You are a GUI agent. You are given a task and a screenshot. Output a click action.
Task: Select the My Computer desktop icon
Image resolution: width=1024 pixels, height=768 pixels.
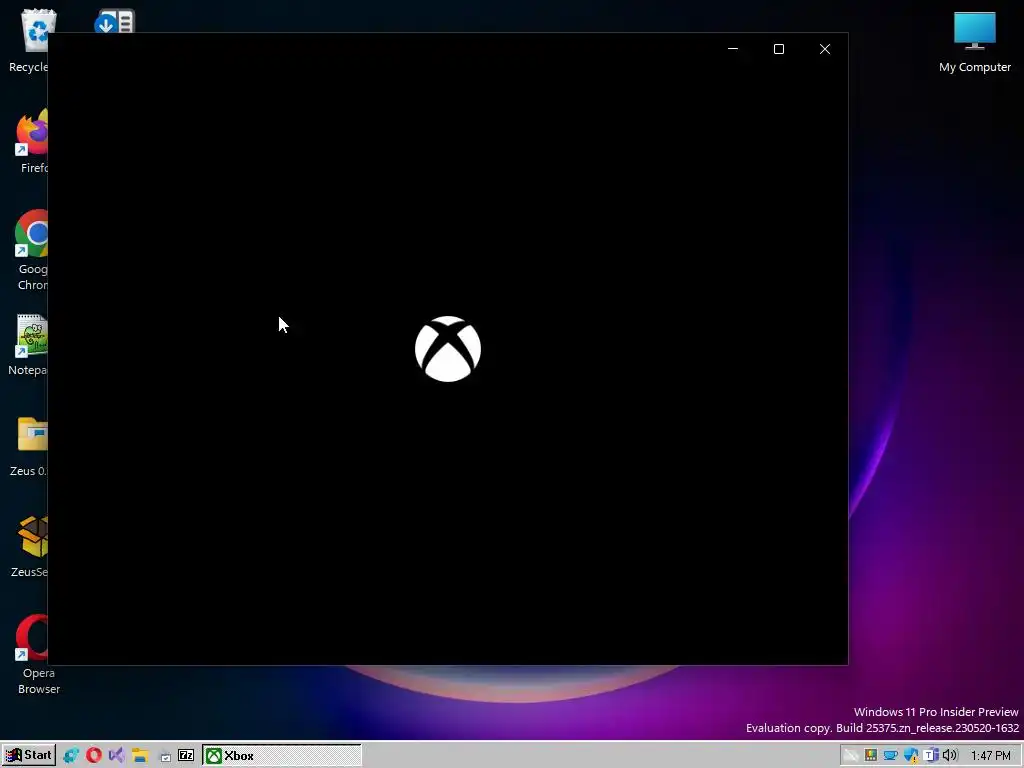974,42
